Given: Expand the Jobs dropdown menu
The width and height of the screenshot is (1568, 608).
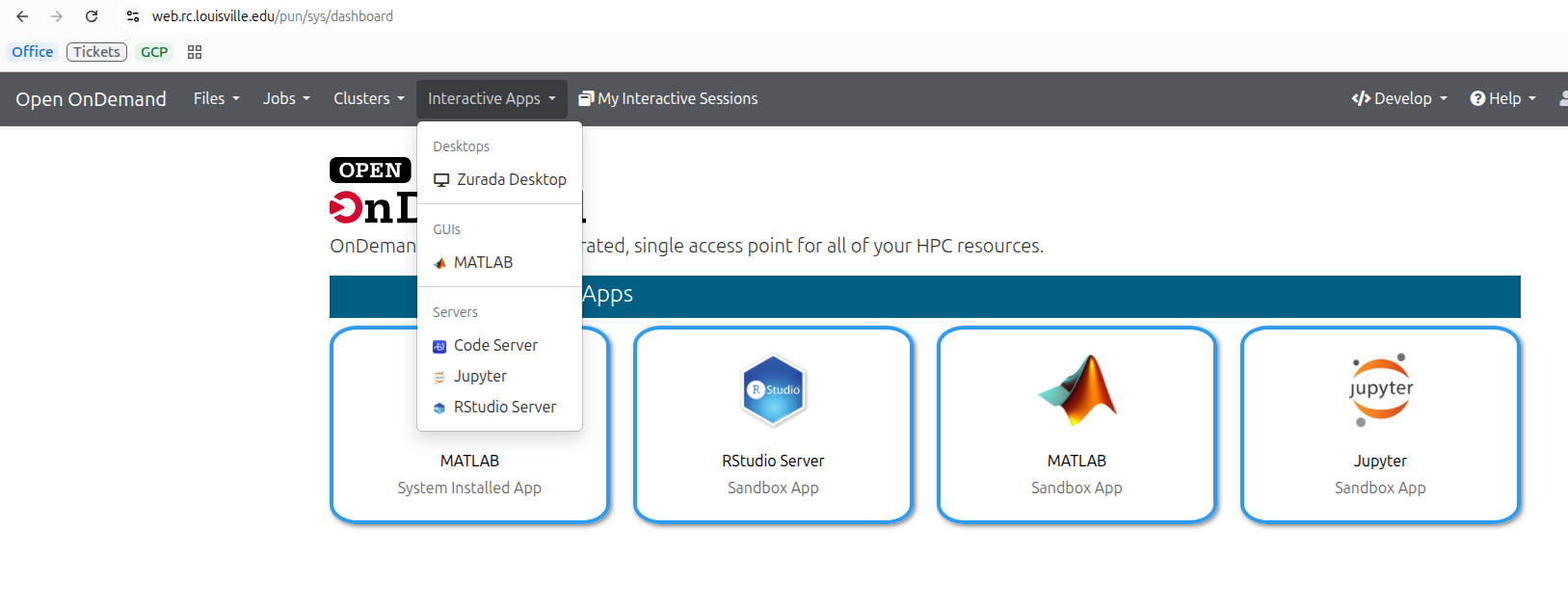Looking at the screenshot, I should click(286, 98).
